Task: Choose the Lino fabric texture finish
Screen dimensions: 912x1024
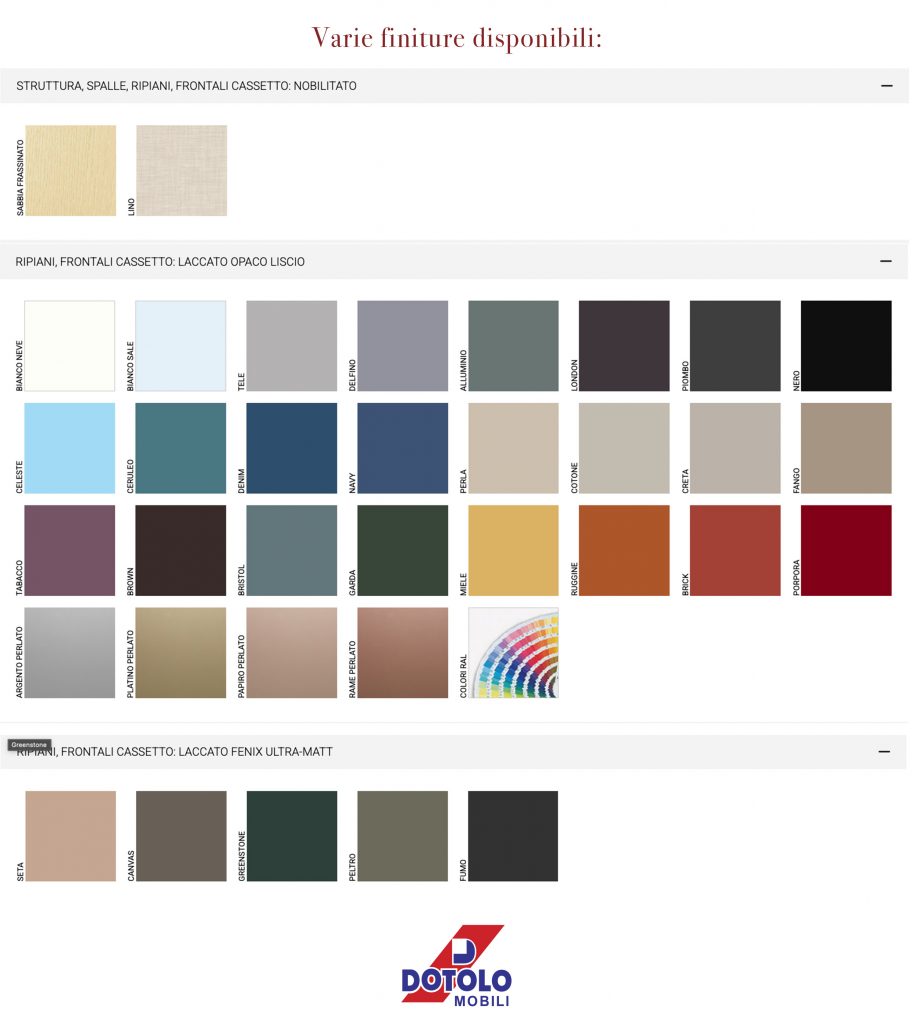Action: [x=181, y=170]
